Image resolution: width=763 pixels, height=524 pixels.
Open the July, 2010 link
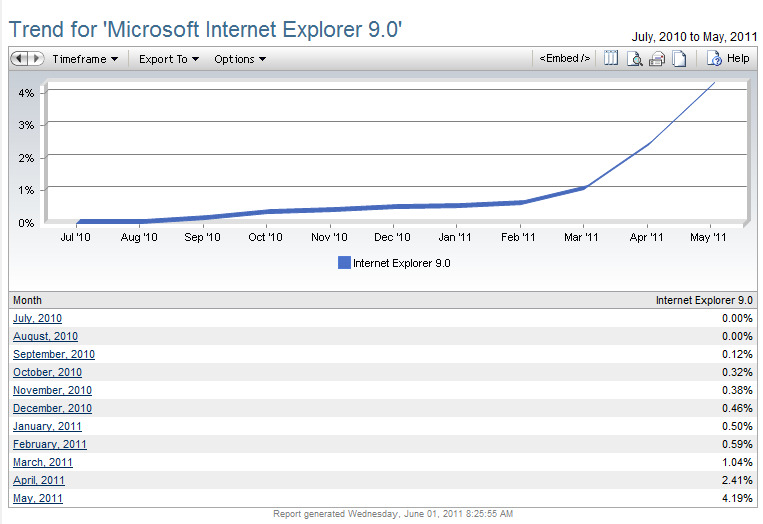coord(37,318)
